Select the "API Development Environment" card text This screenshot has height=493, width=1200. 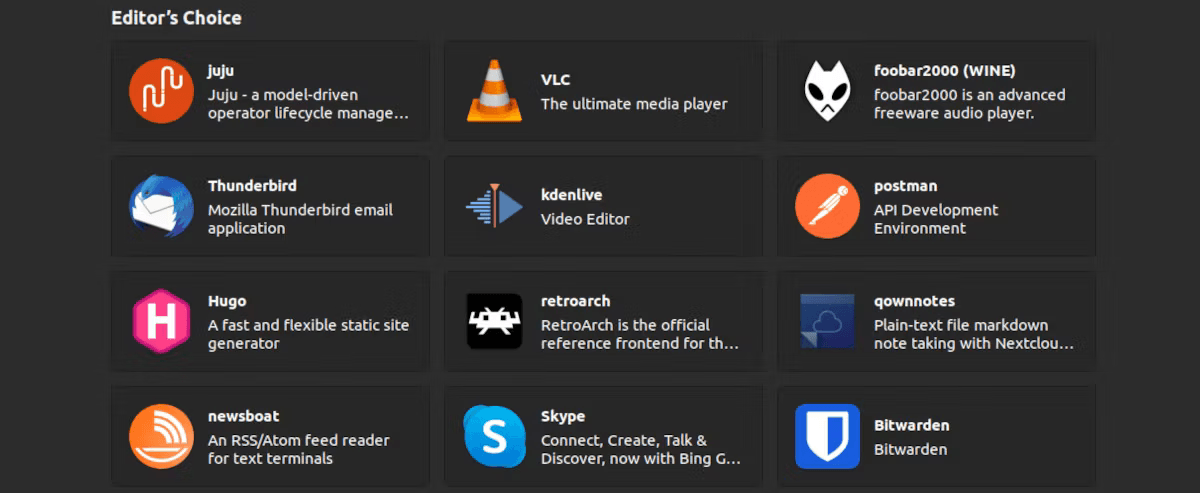[936, 219]
